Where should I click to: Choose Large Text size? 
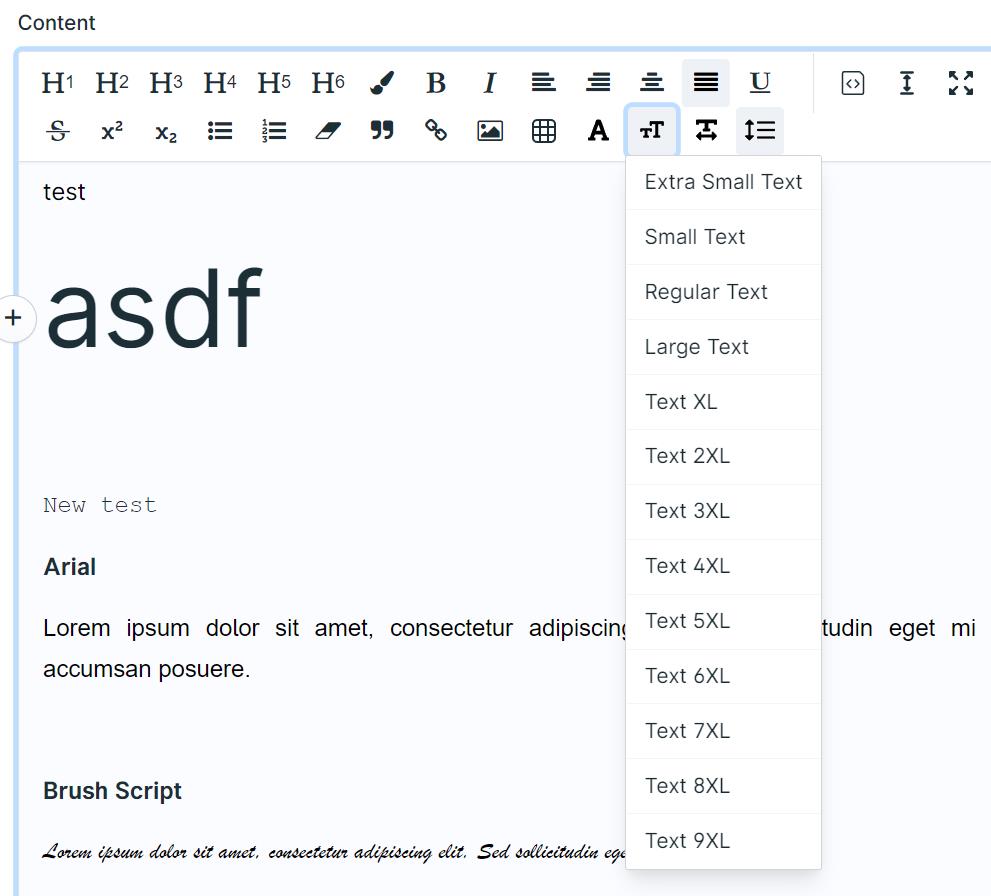tap(723, 347)
